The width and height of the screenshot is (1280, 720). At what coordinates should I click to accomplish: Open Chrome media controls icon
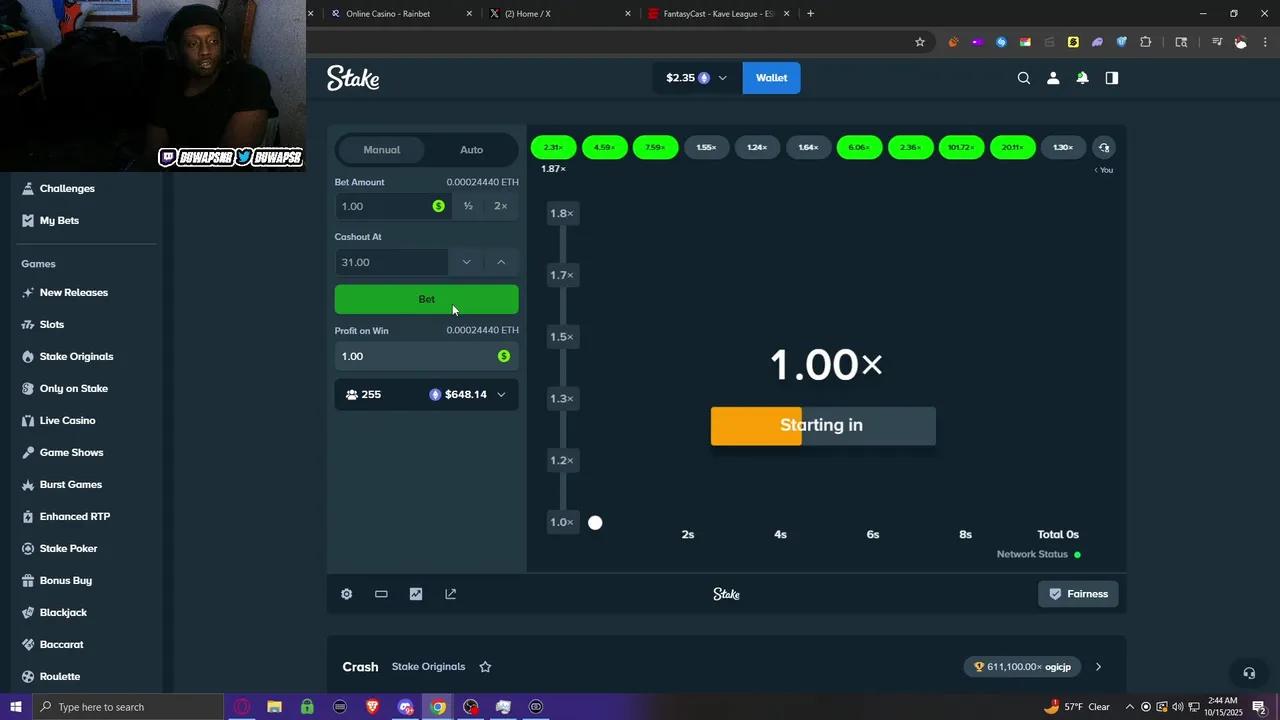(x=1217, y=42)
